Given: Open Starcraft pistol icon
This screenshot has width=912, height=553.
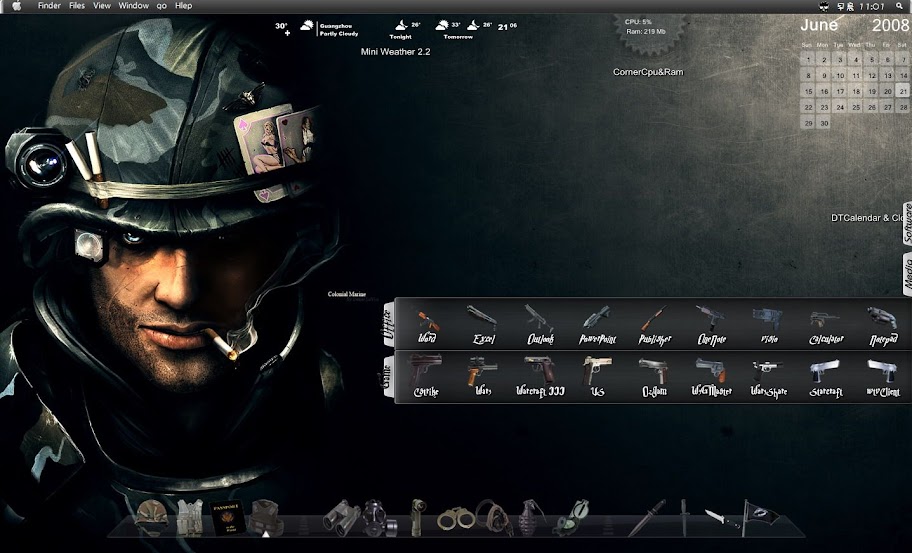Looking at the screenshot, I should click(x=826, y=378).
